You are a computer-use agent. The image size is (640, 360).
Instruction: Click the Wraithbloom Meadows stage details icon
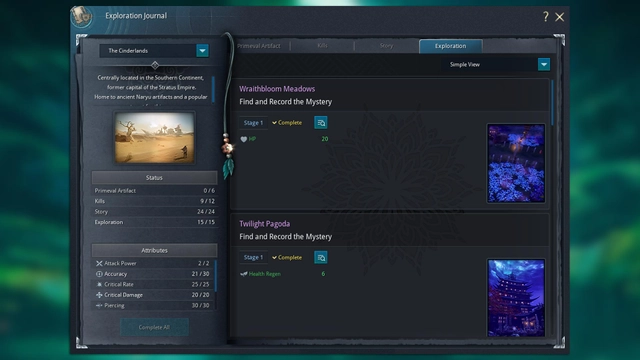coord(321,122)
